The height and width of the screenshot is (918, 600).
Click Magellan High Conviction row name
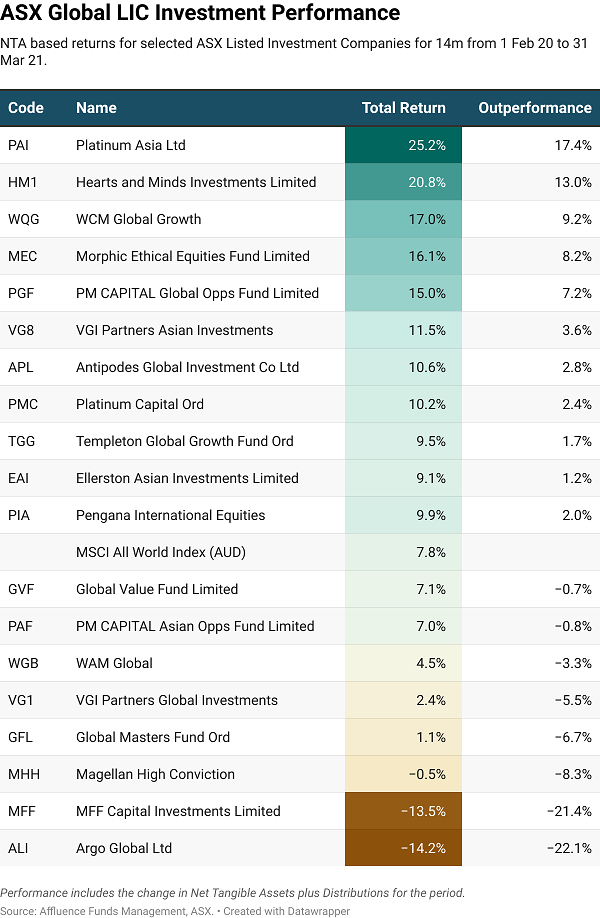click(155, 774)
